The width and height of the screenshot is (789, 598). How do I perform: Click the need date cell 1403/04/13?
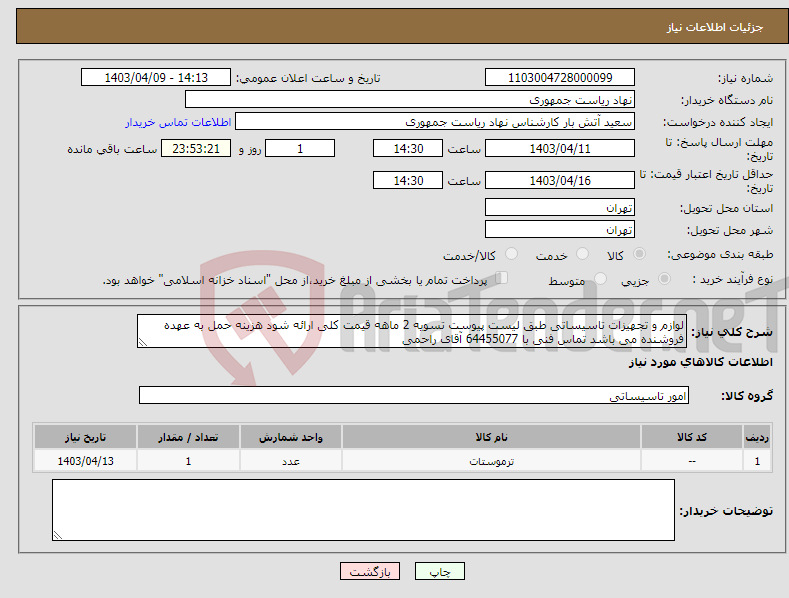pos(86,461)
